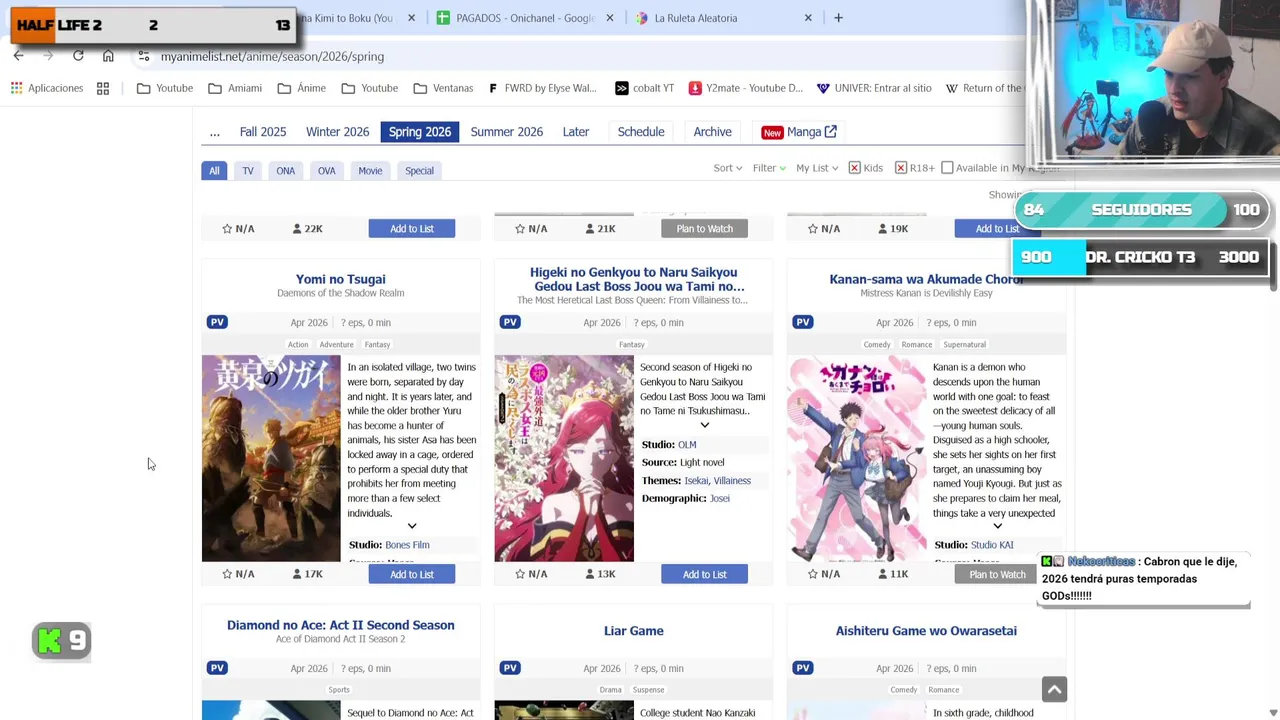Expand Yomi no Tsugai synopsis
The image size is (1280, 720).
(412, 526)
